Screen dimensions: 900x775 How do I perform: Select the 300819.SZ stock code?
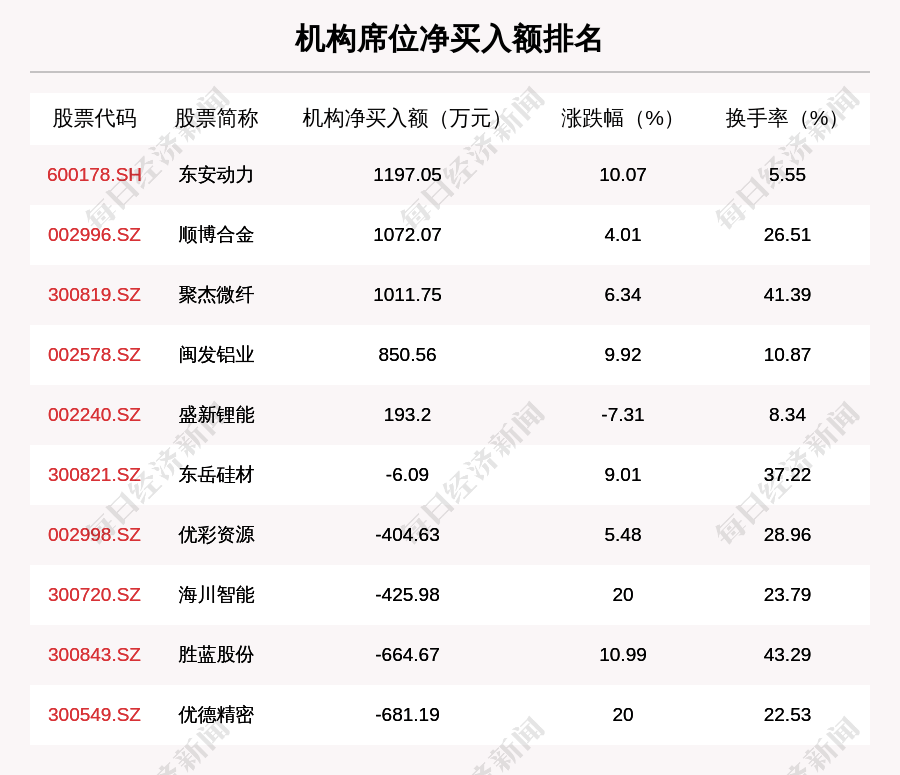coord(94,295)
